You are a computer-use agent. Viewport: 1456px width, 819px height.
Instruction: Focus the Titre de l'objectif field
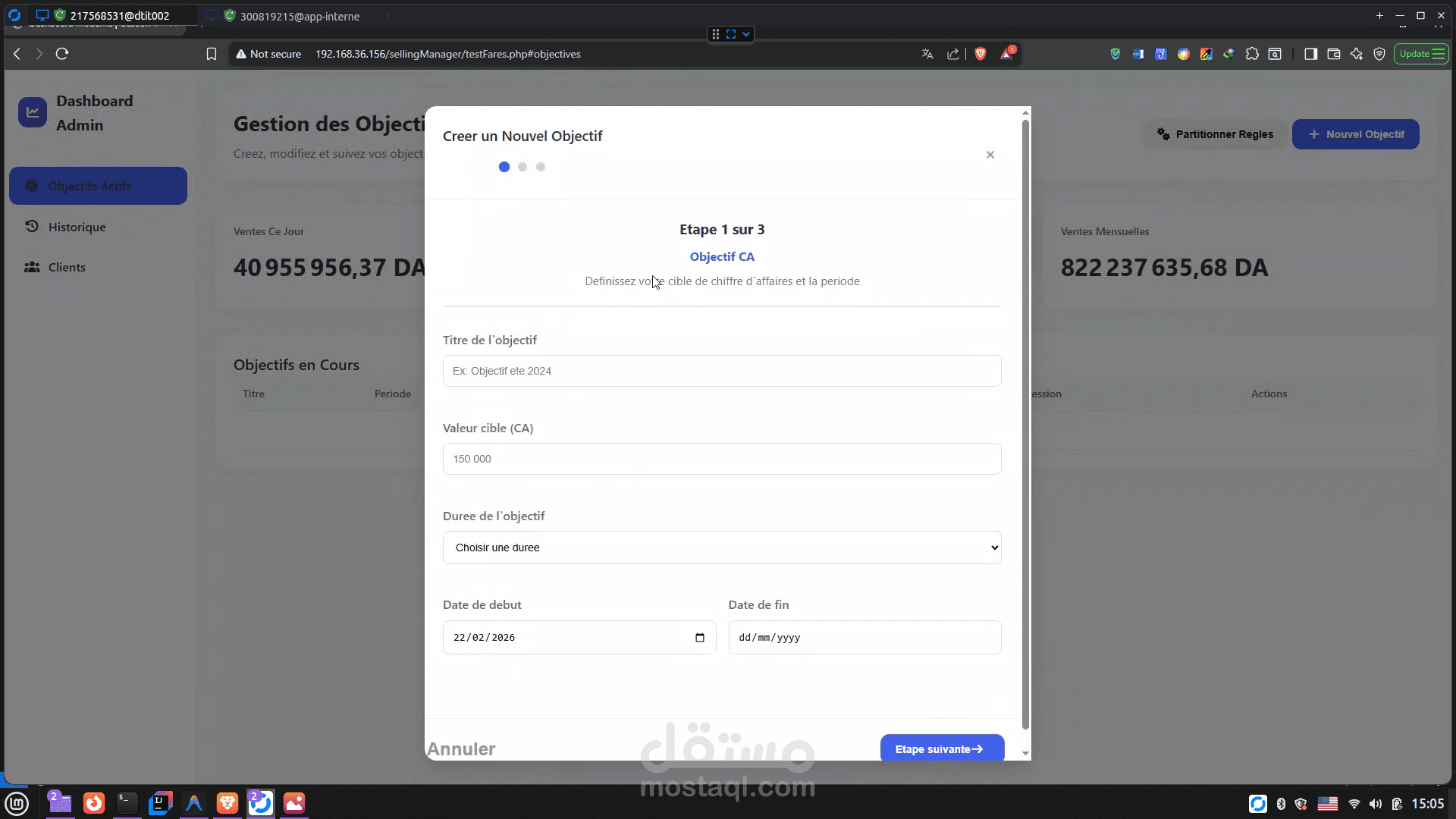click(x=721, y=371)
